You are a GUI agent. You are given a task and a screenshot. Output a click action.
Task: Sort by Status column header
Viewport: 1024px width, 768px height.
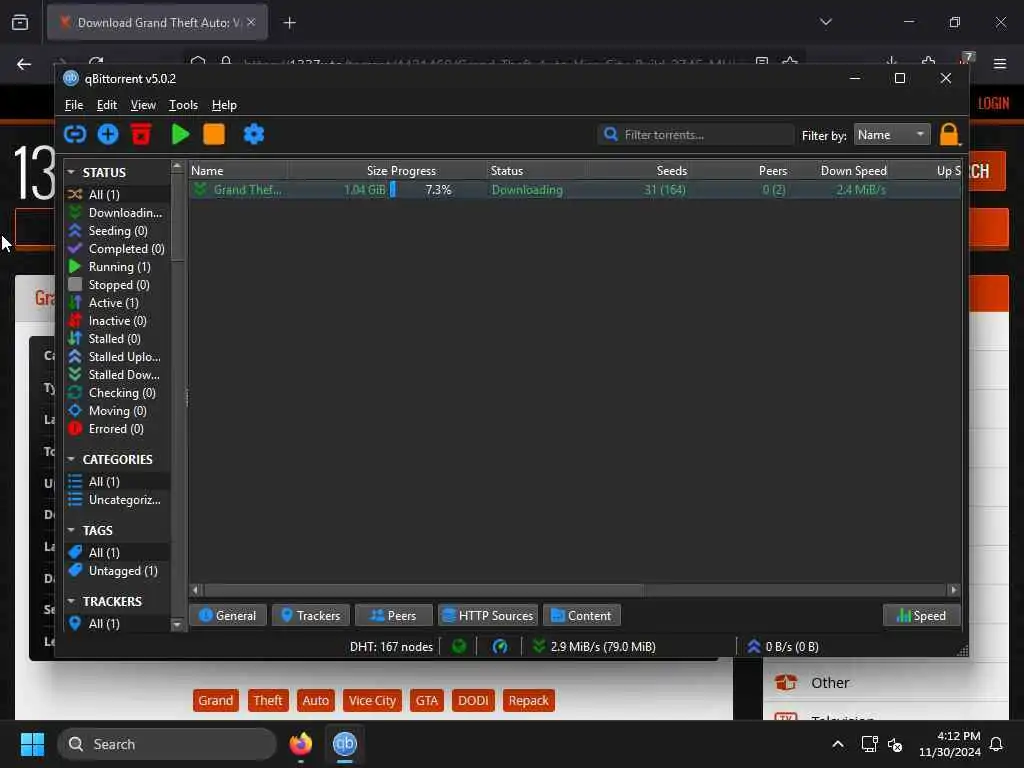[536, 170]
